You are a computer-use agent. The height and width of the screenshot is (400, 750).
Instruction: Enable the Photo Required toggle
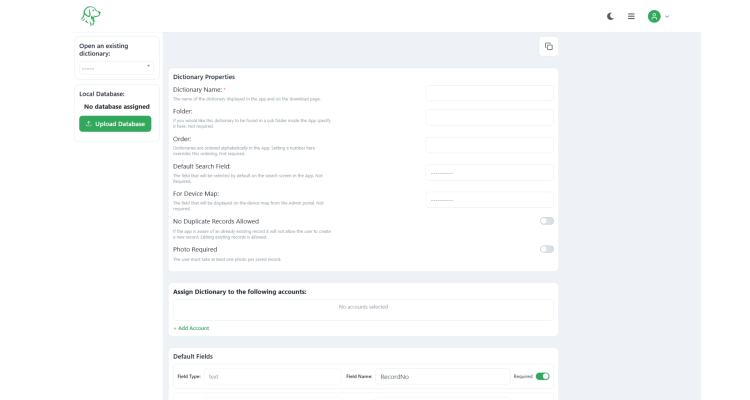(547, 249)
